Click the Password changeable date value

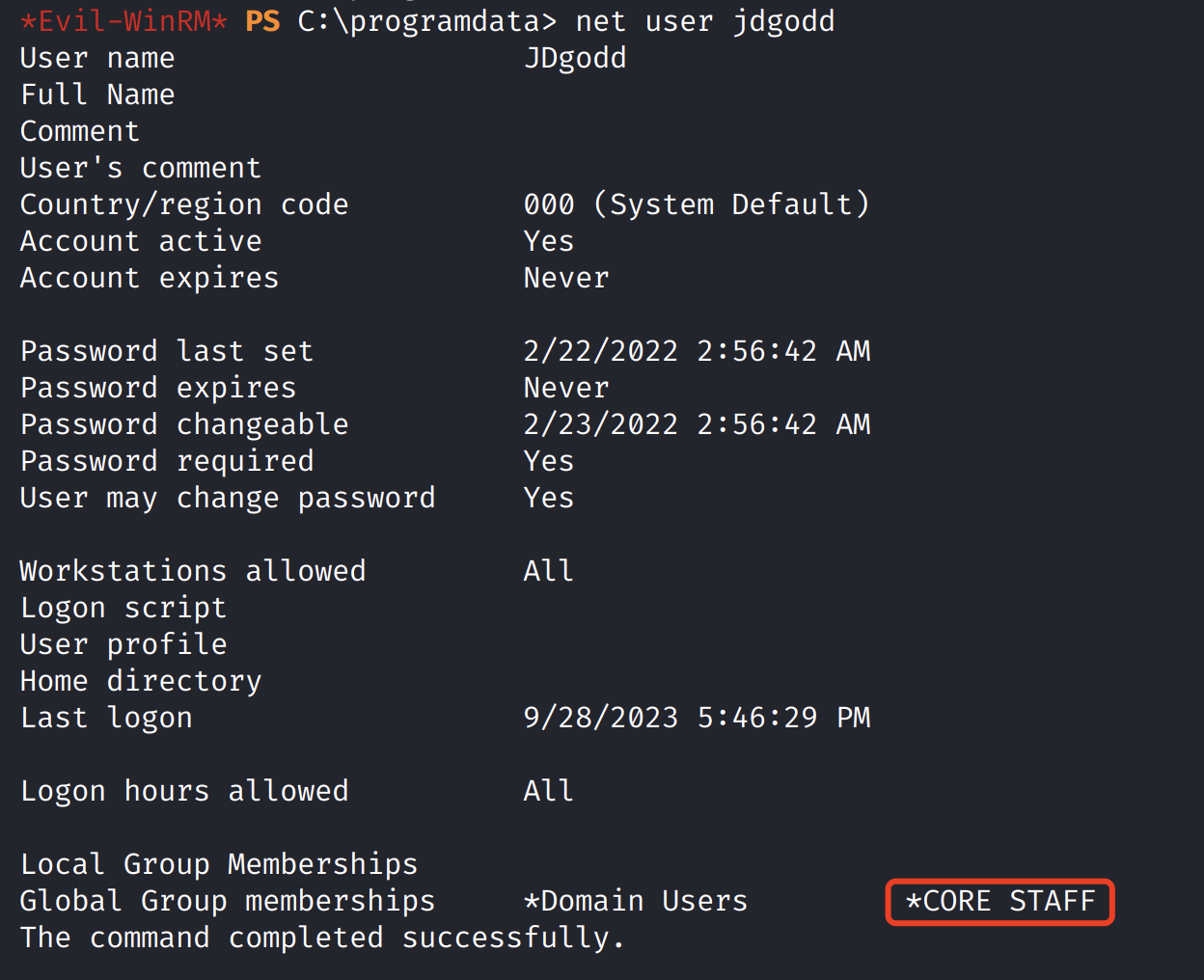point(697,424)
